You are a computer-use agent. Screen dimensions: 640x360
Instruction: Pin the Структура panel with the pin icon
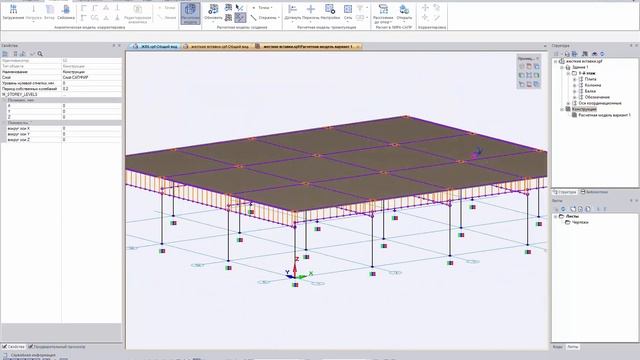pos(631,46)
